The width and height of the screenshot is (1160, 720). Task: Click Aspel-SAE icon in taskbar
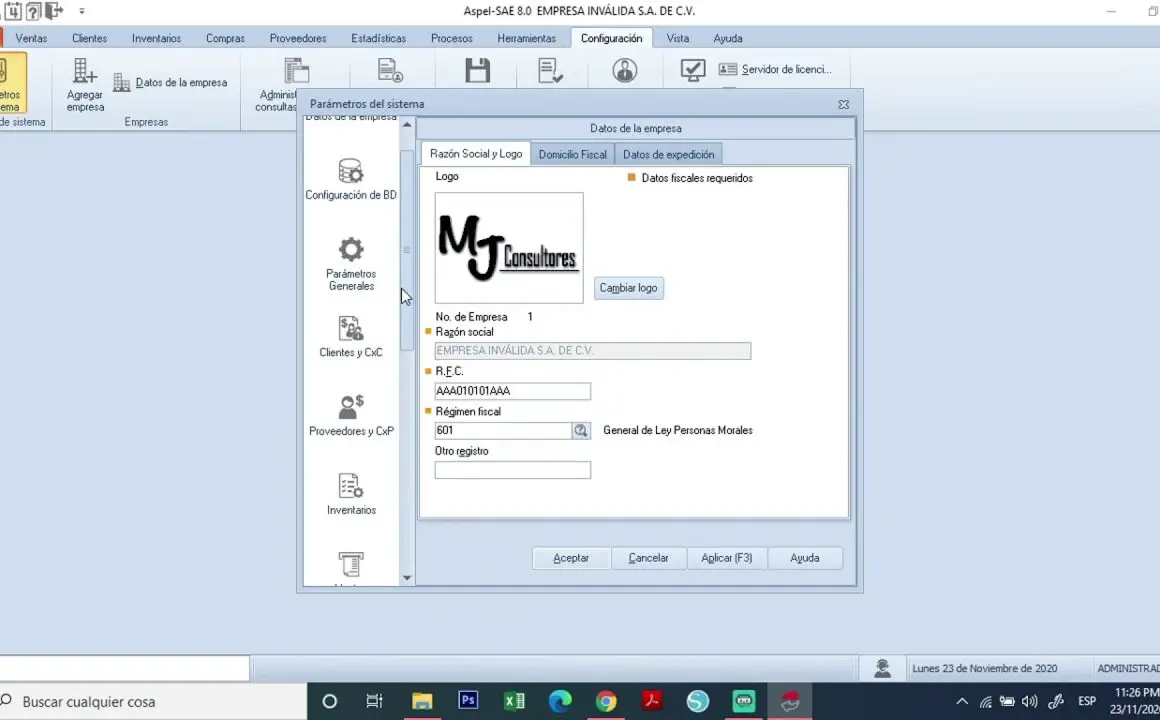tap(790, 701)
